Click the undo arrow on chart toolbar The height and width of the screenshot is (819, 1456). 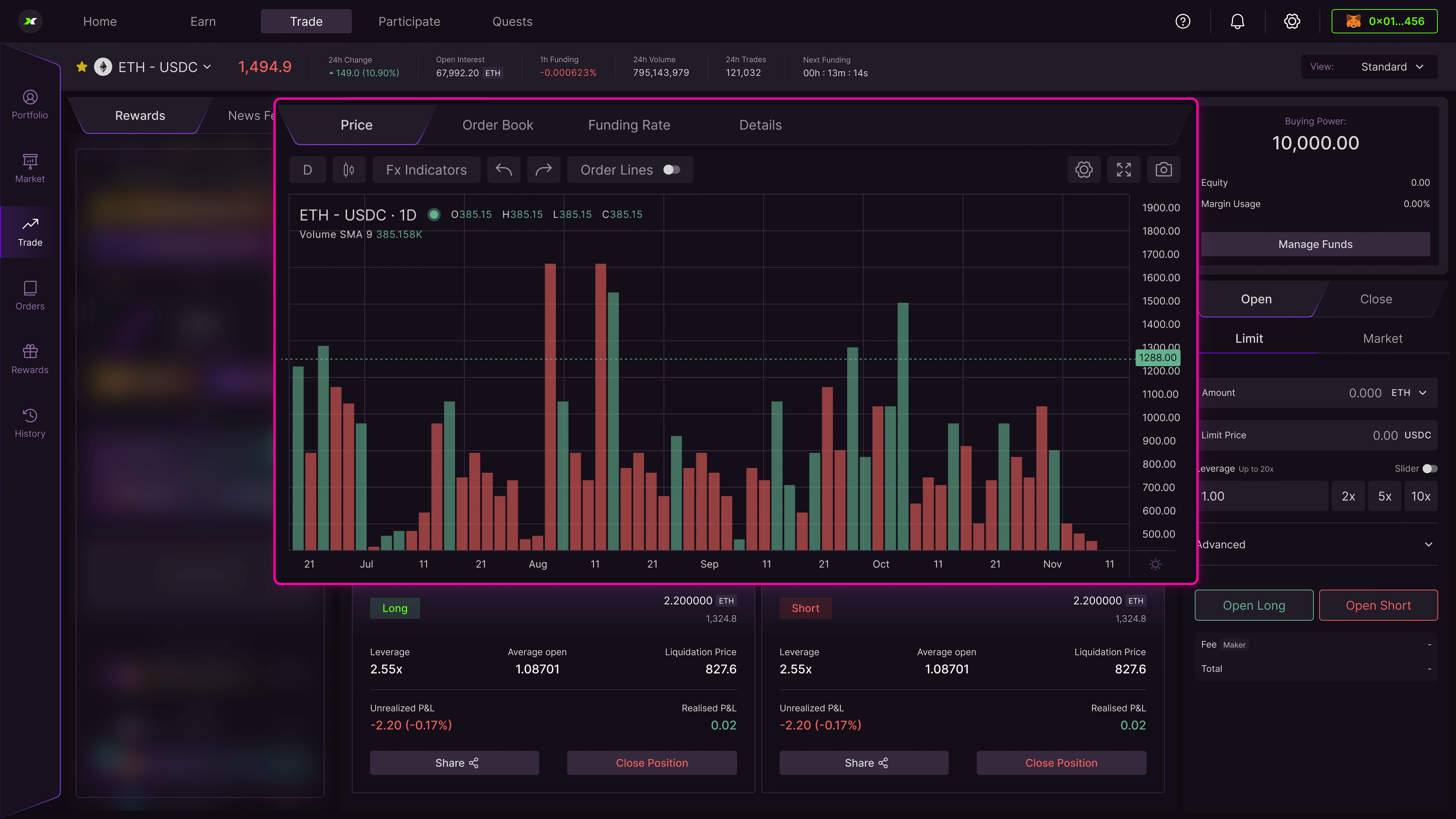tap(504, 169)
